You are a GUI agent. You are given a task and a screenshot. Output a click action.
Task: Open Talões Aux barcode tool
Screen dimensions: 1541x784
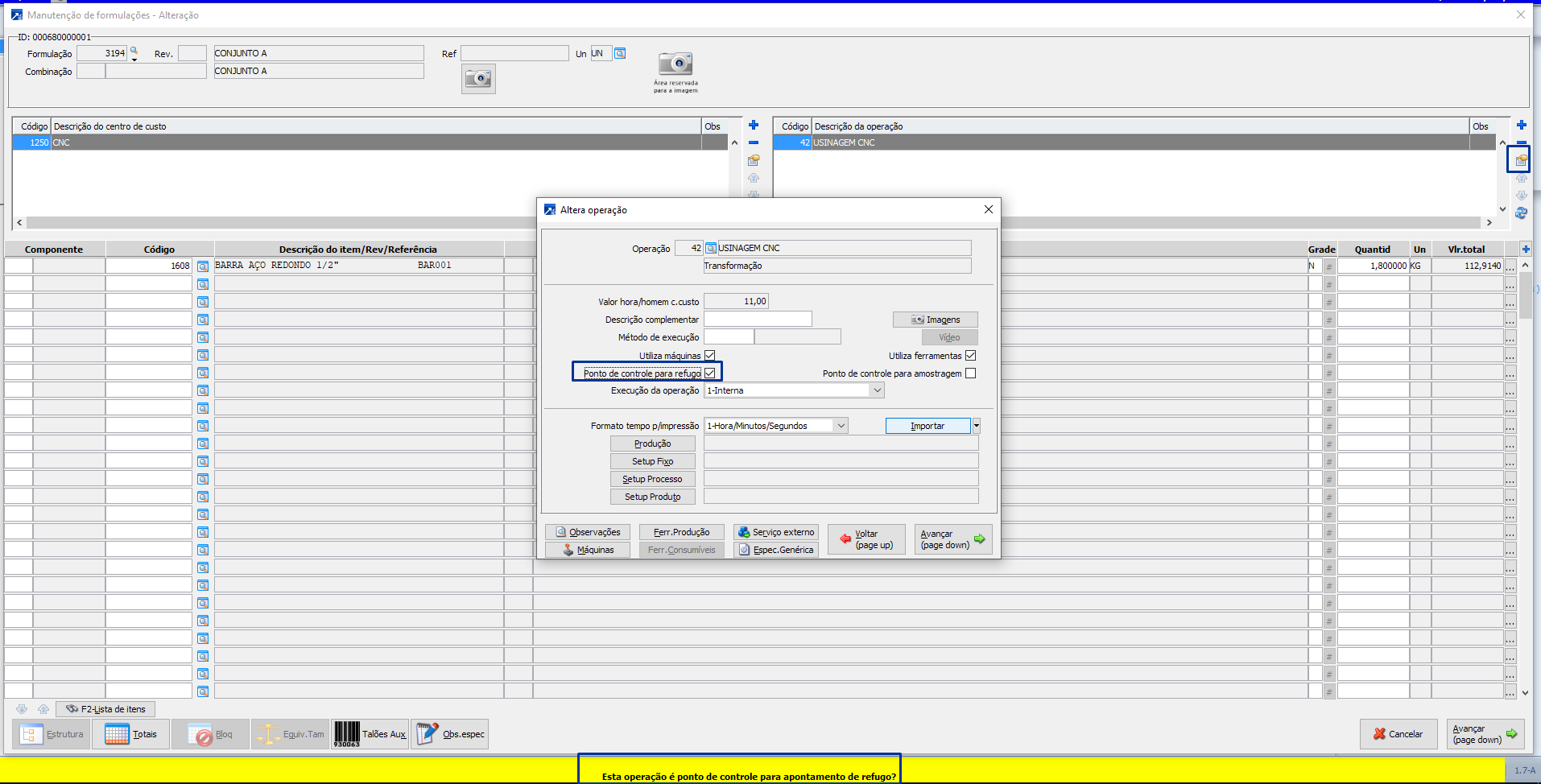point(370,734)
